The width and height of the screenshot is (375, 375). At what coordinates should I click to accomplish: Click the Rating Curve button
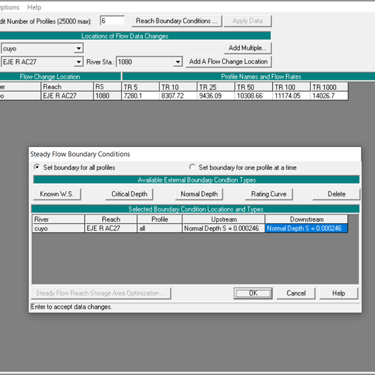269,194
